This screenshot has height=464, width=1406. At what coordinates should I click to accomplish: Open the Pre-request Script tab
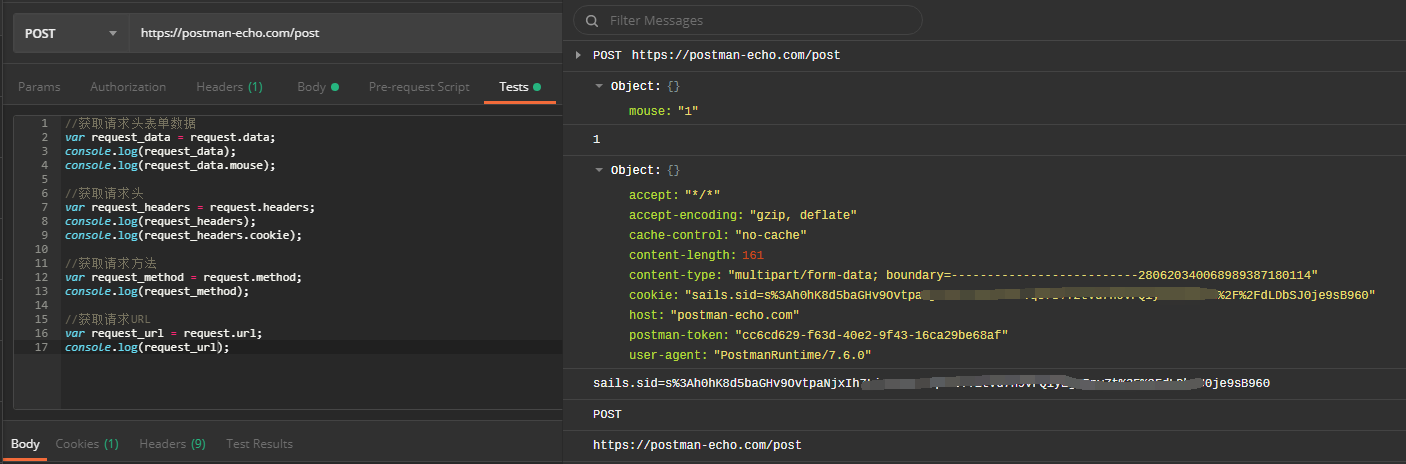419,87
